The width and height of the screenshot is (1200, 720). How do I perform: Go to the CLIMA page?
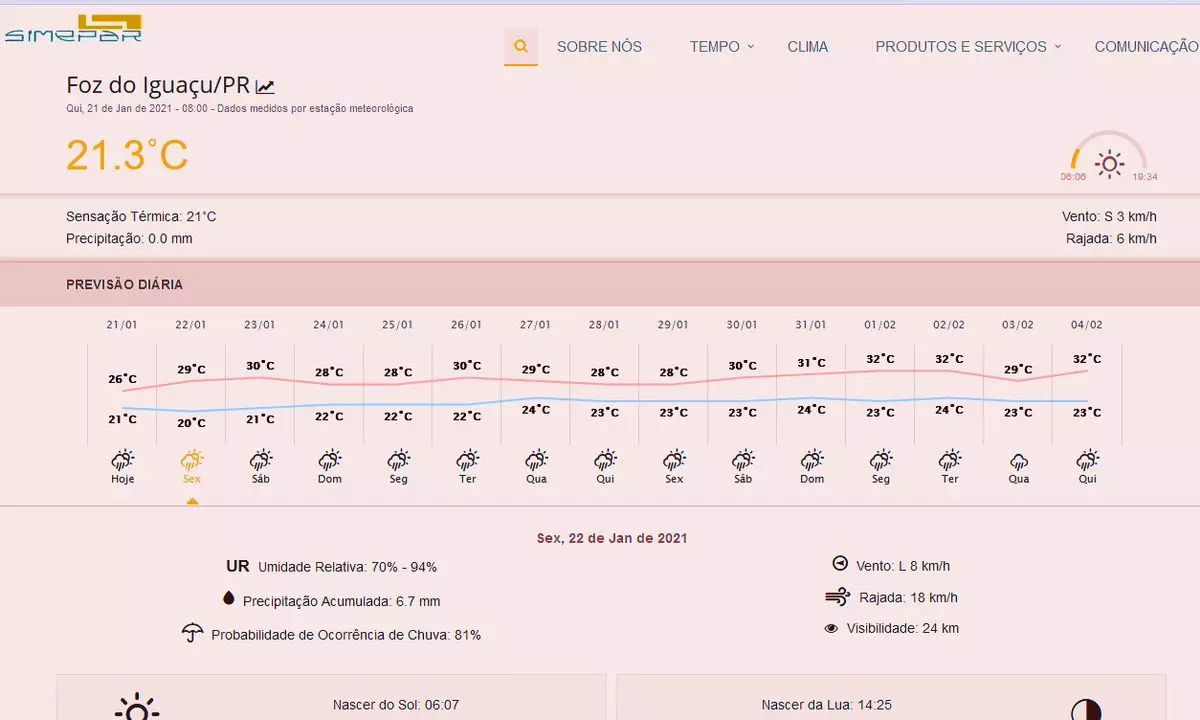coord(807,47)
